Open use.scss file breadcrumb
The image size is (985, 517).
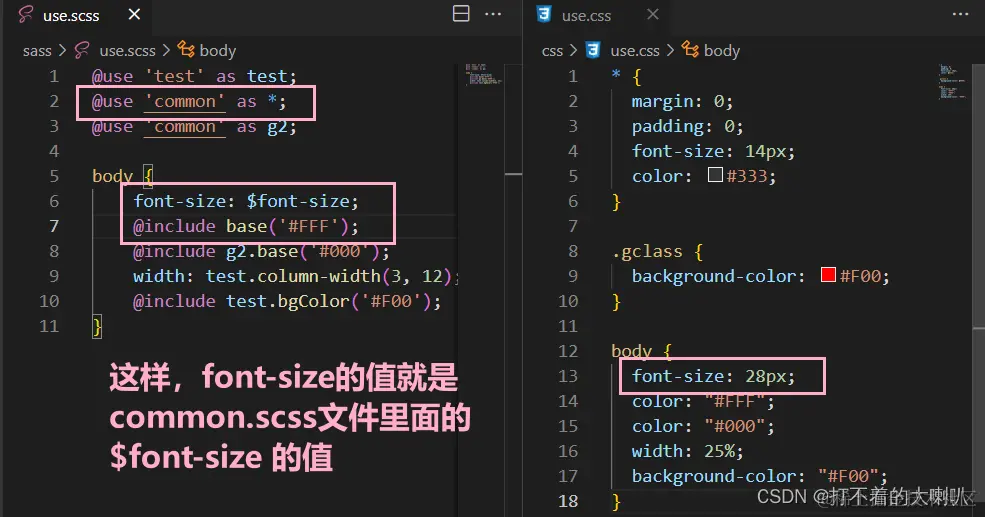pos(127,51)
